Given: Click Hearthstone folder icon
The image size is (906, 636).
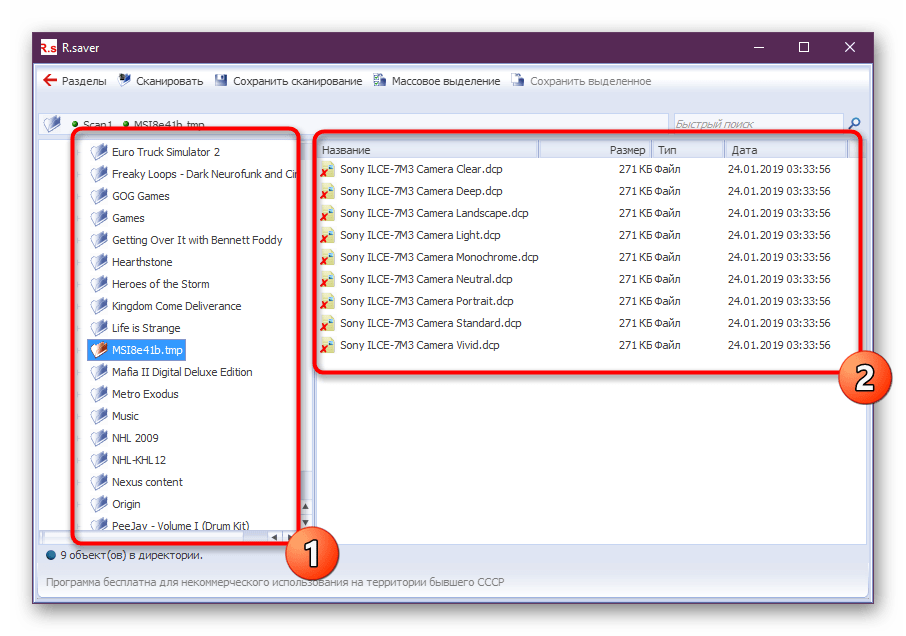Looking at the screenshot, I should (99, 261).
